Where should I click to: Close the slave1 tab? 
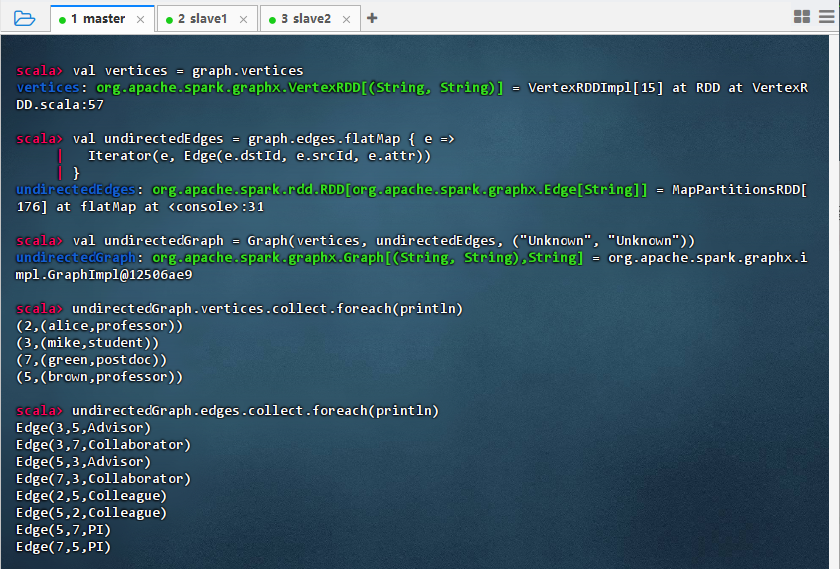pyautogui.click(x=243, y=19)
